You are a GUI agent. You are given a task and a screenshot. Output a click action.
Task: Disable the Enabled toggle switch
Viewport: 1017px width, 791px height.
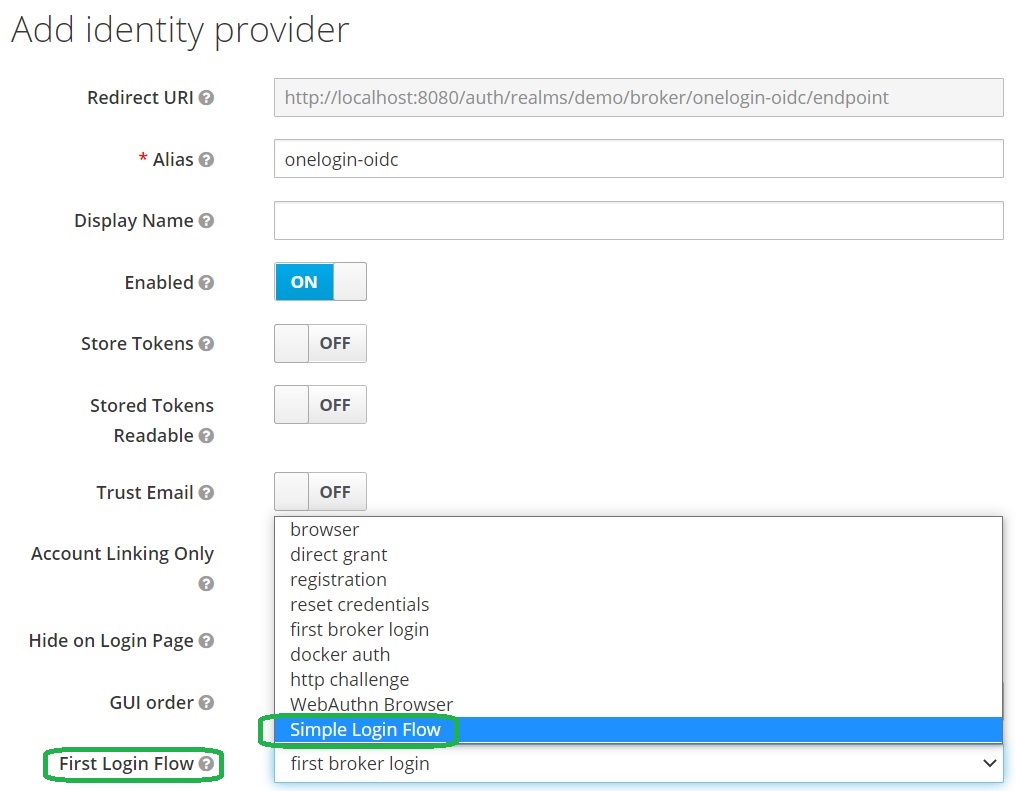click(320, 282)
